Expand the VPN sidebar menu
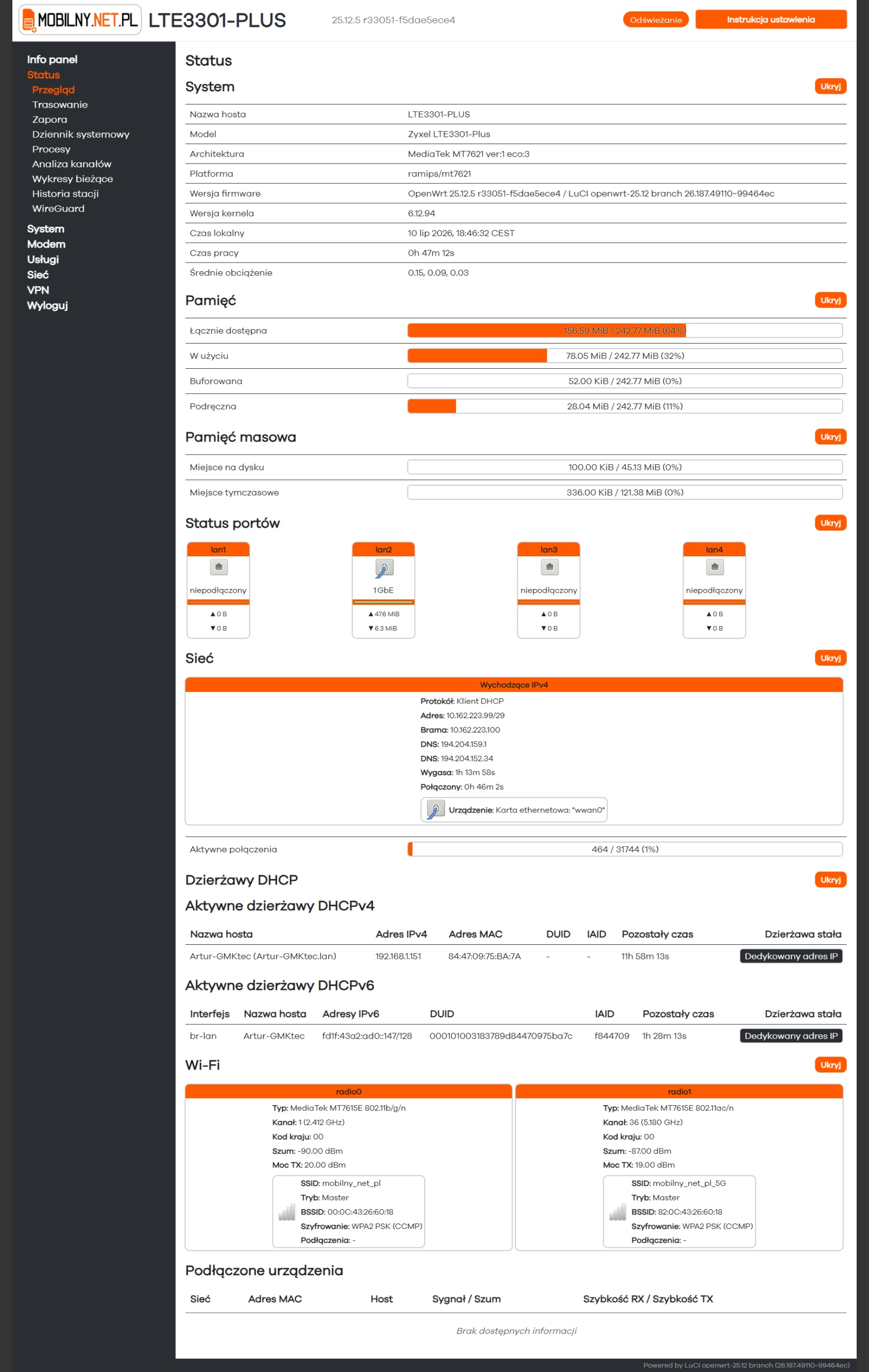The width and height of the screenshot is (869, 1372). pyautogui.click(x=38, y=290)
